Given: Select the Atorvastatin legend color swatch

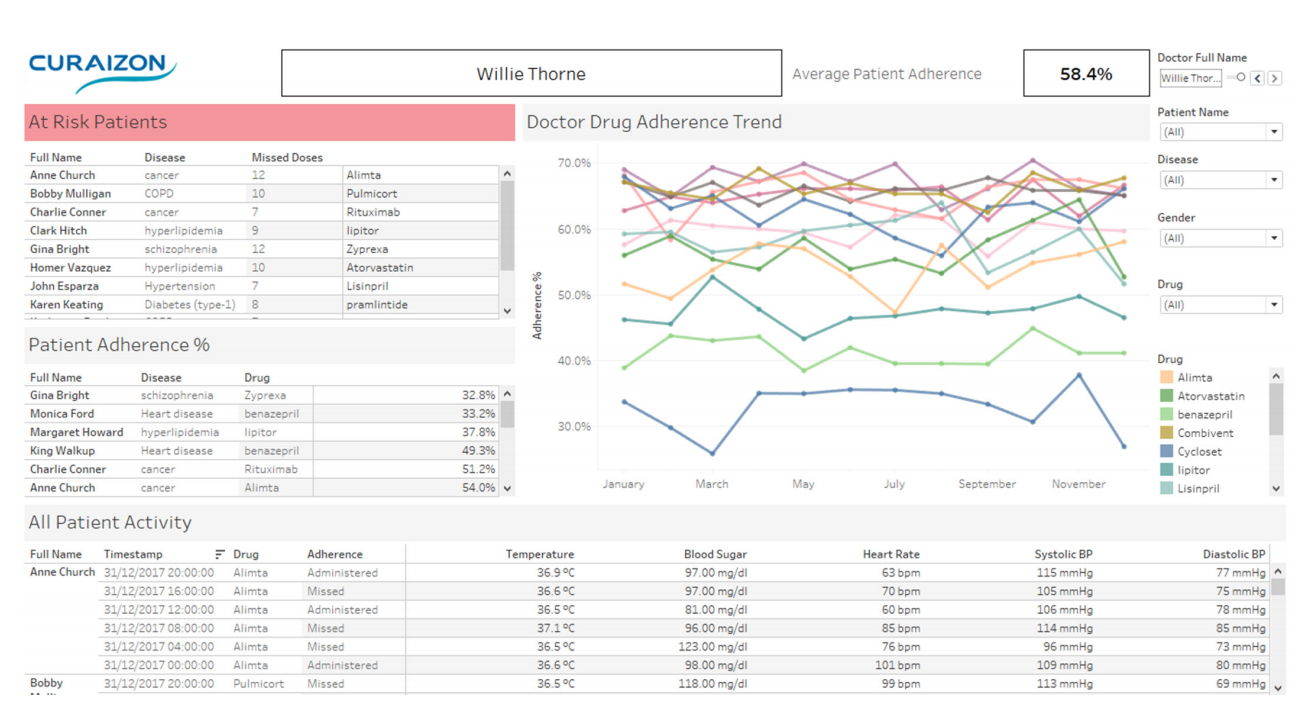Looking at the screenshot, I should (1166, 396).
